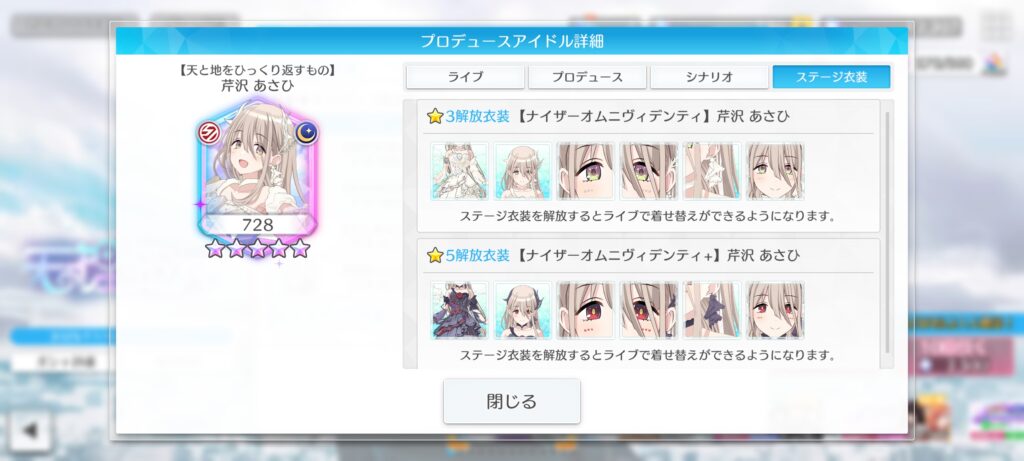Click the five purple stars rating row
This screenshot has height=461, width=1024.
pos(257,248)
